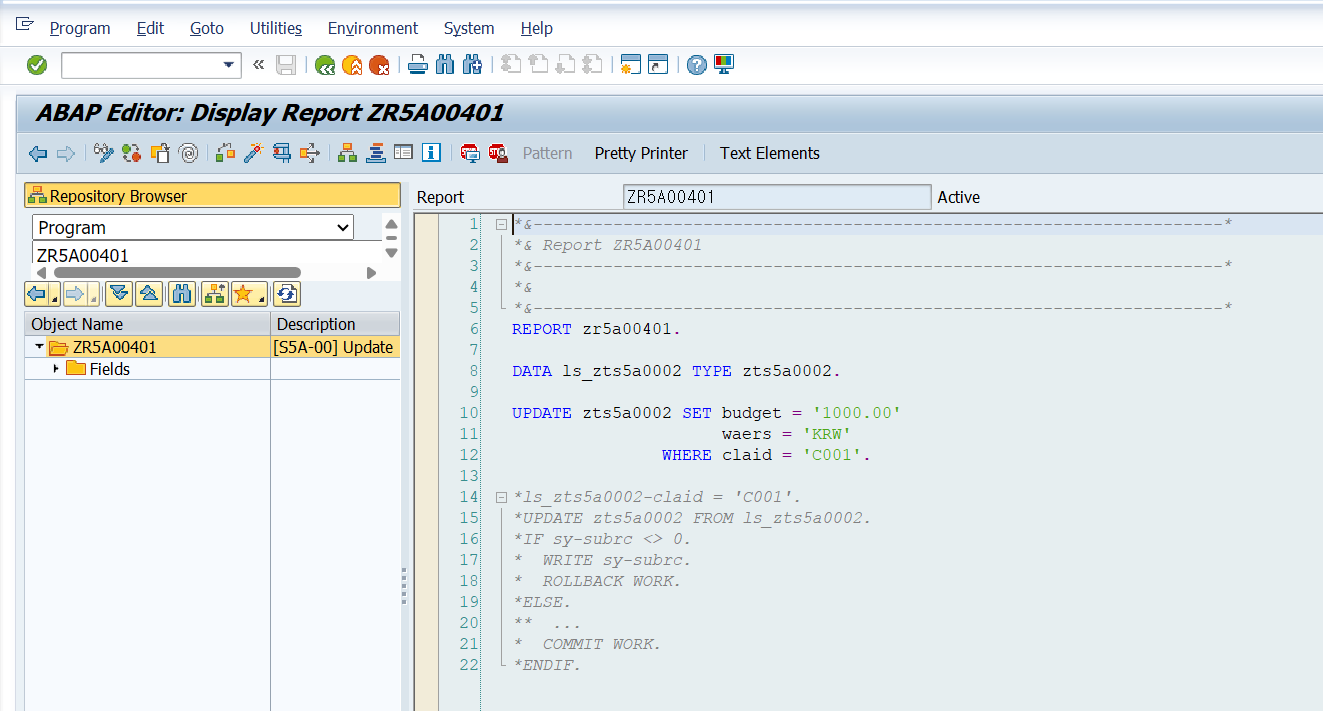Click the Direct Processing (execute) icon
Image resolution: width=1323 pixels, height=711 pixels.
click(282, 153)
